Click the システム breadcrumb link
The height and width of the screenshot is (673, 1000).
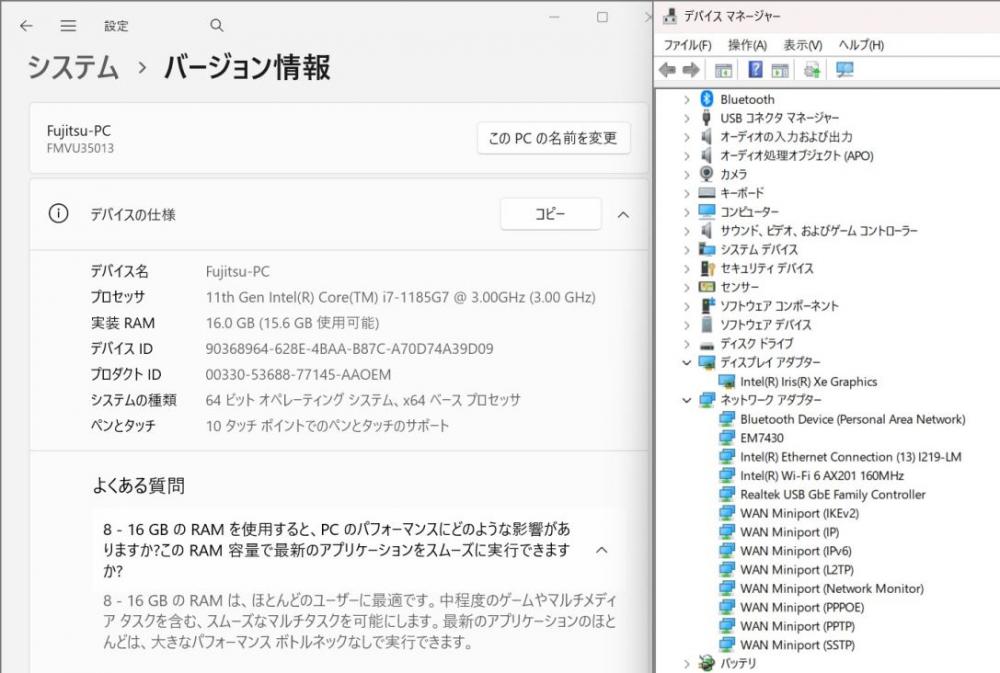click(x=73, y=67)
